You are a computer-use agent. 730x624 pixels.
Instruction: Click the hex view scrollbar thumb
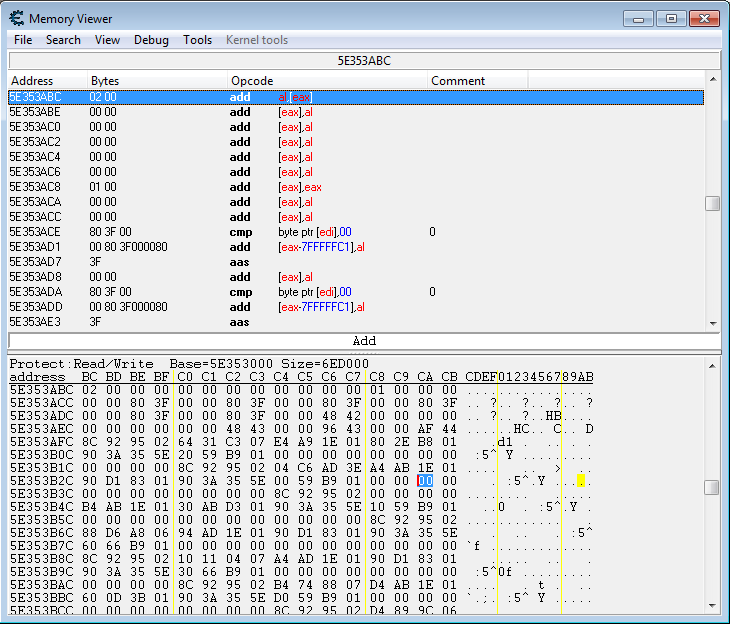(x=711, y=487)
